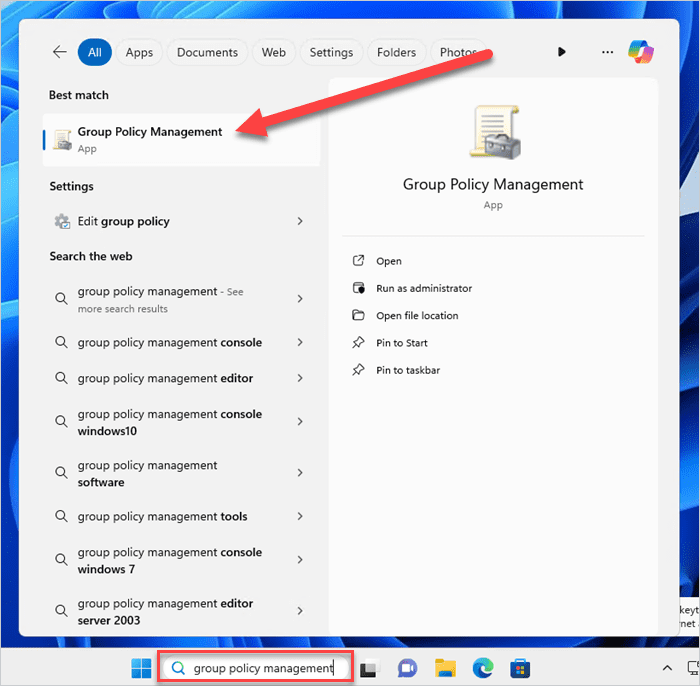Screen dimensions: 700x686
Task: Open the Windows Start button
Action: pyautogui.click(x=141, y=668)
